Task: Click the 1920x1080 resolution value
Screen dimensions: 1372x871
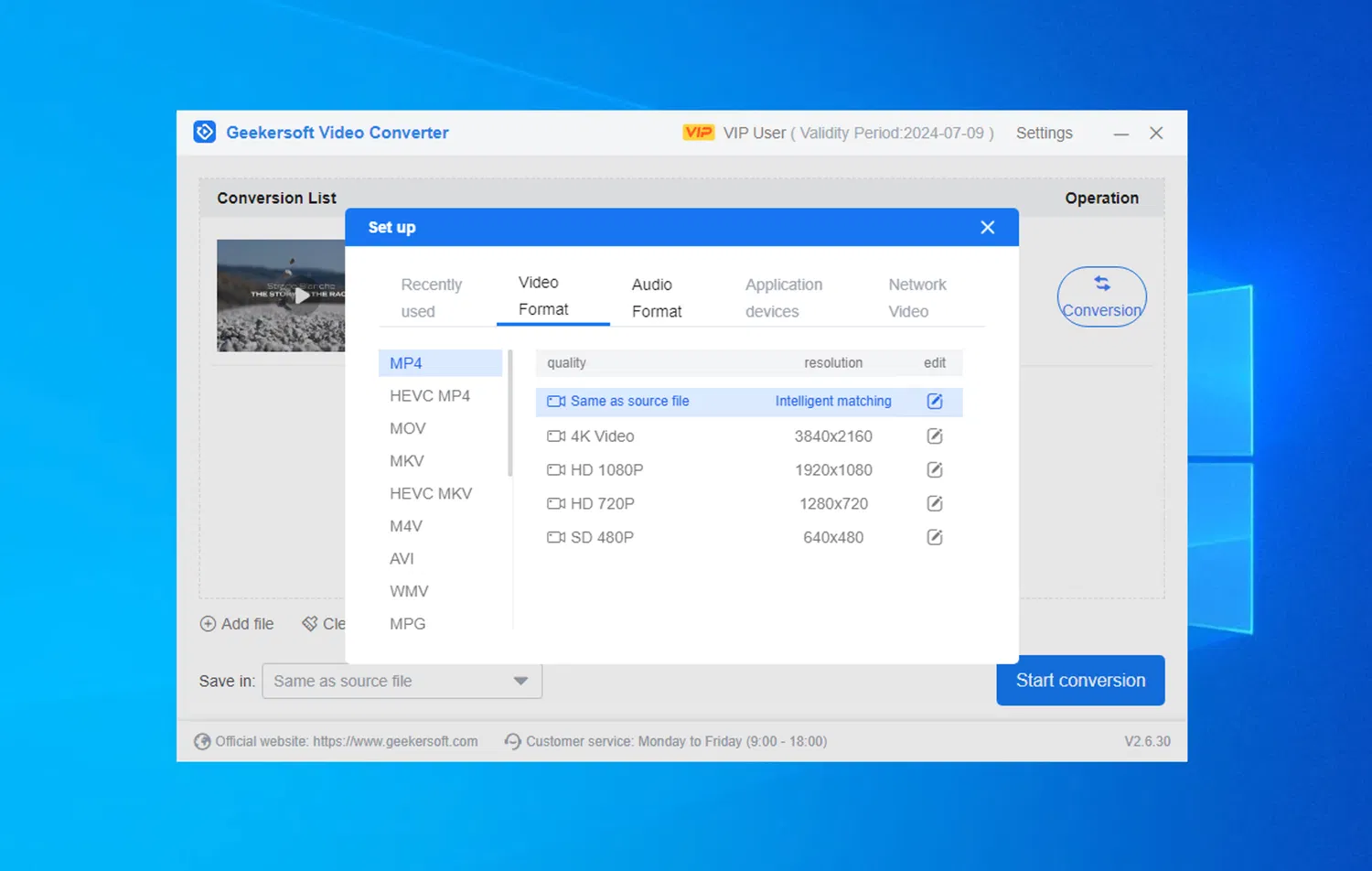Action: (x=833, y=469)
